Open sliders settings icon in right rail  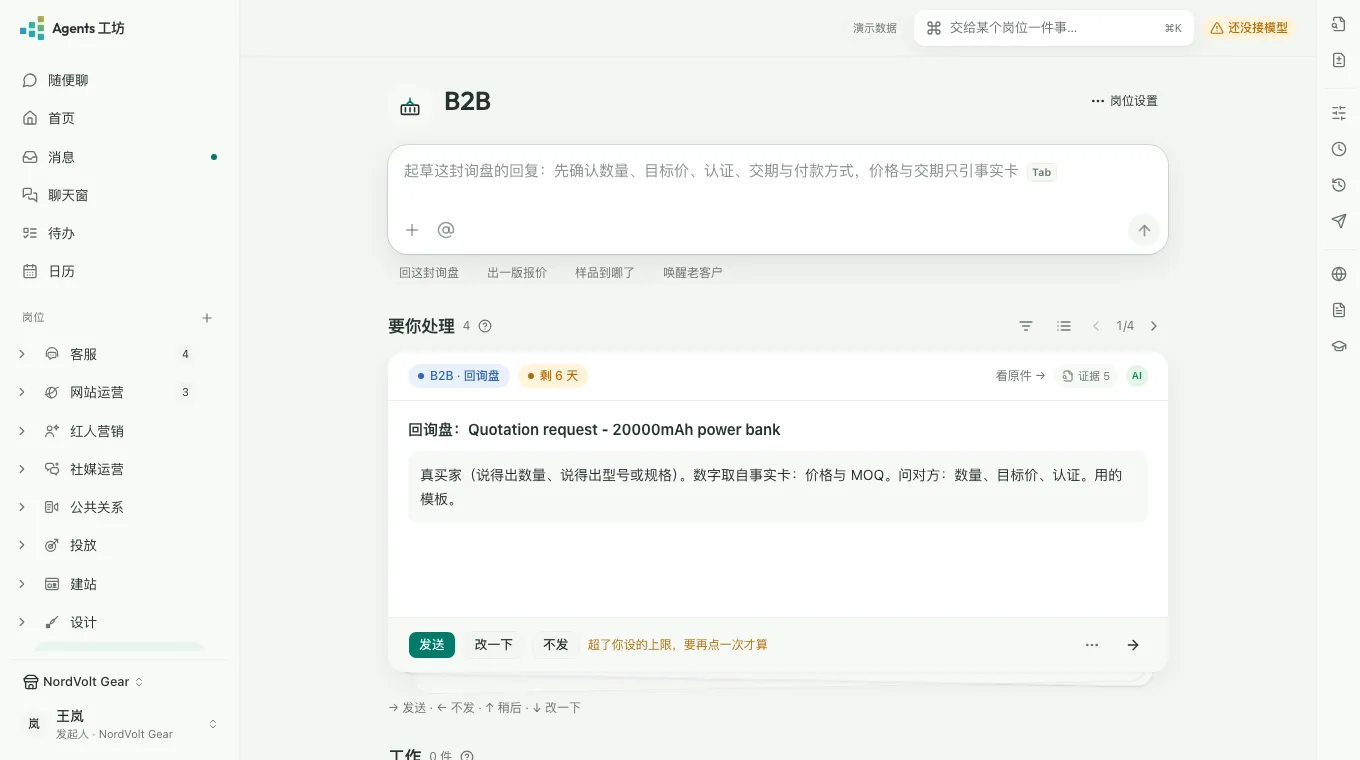[1339, 113]
